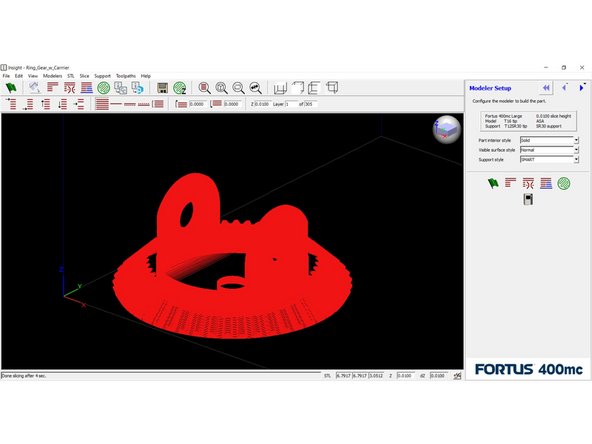Open the Support menu
The image size is (592, 444).
[102, 76]
